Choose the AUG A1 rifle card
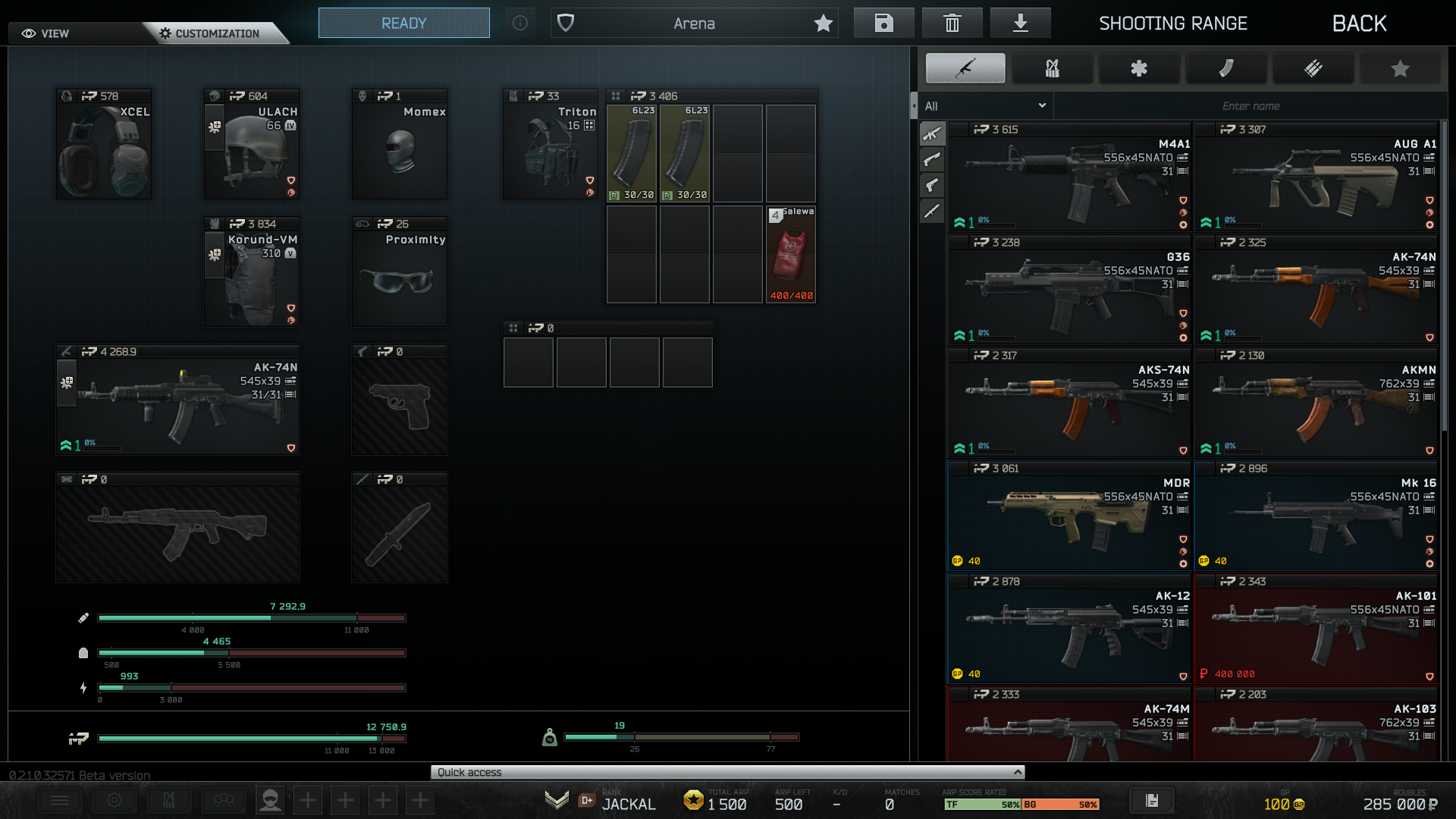 (x=1316, y=177)
